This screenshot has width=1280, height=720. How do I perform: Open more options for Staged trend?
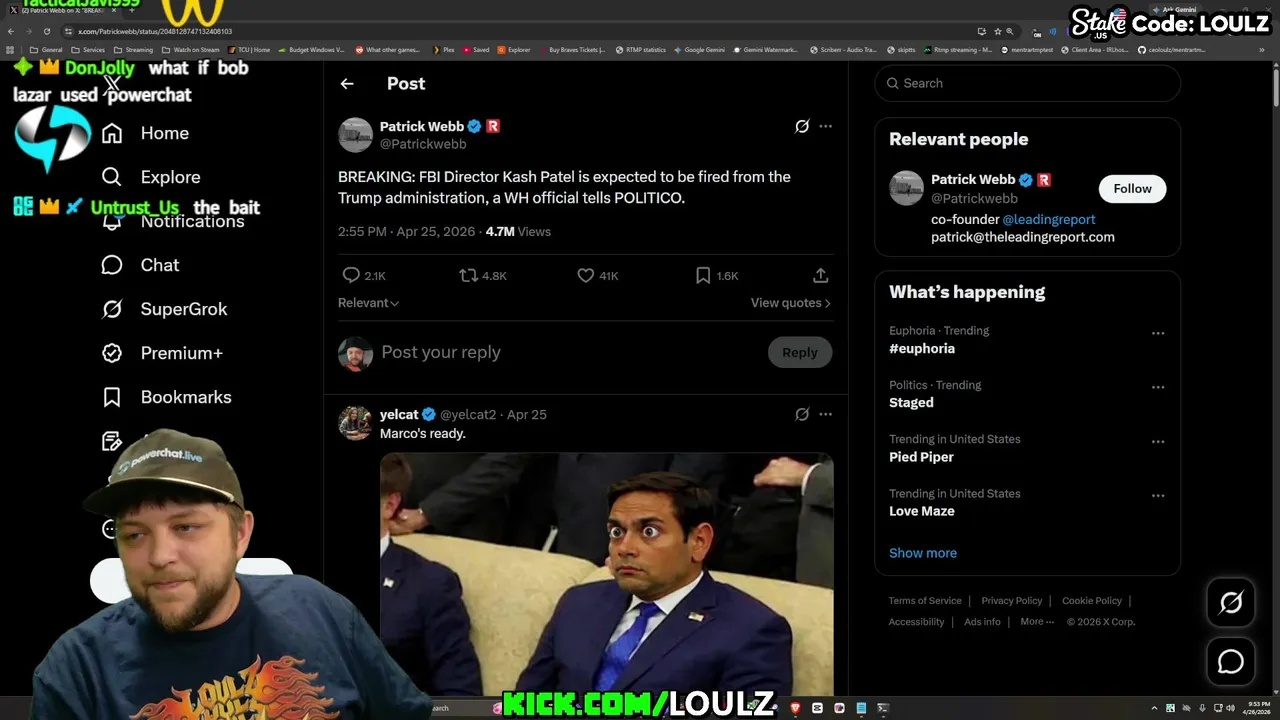[x=1158, y=387]
